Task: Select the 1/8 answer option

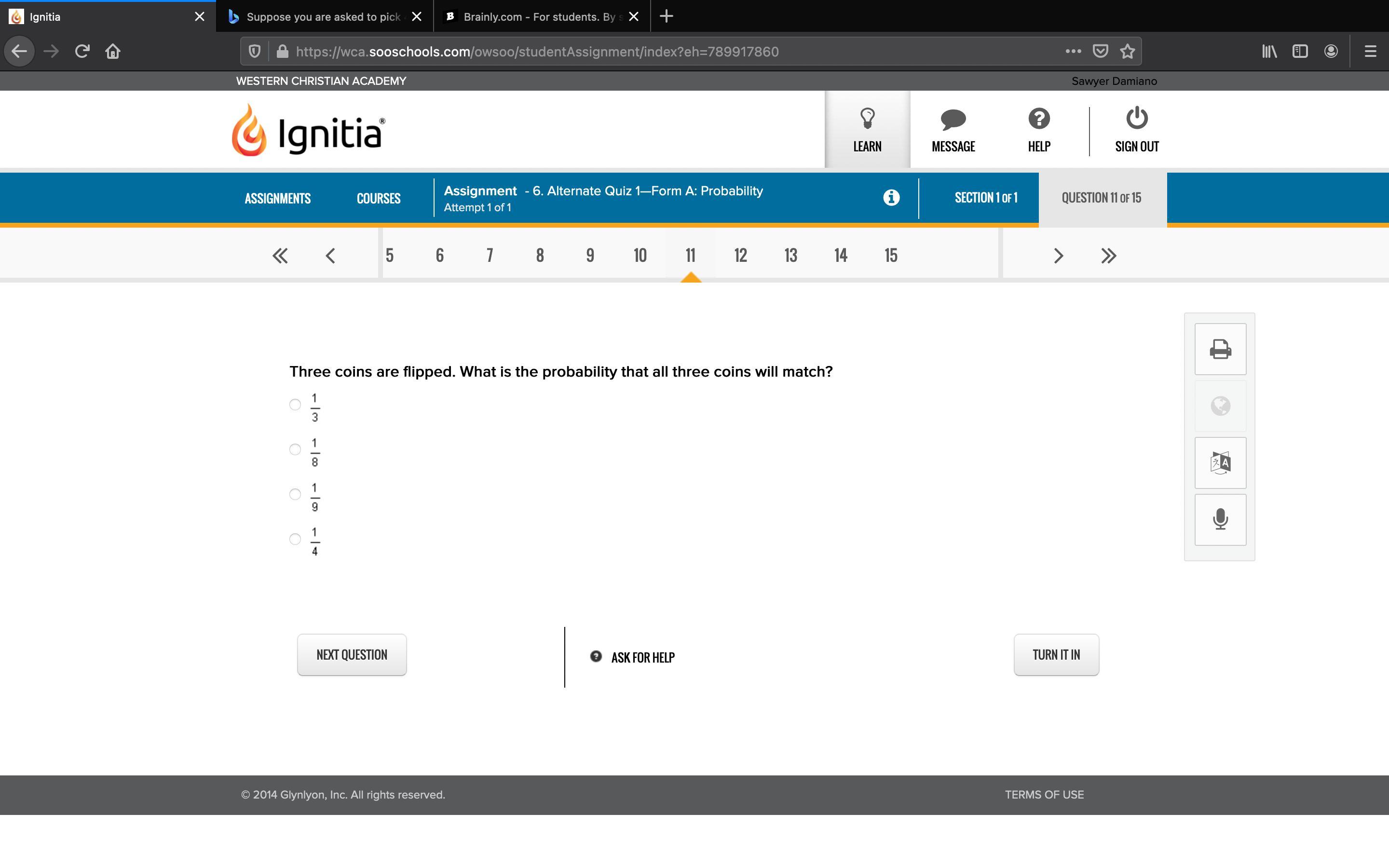Action: [295, 449]
